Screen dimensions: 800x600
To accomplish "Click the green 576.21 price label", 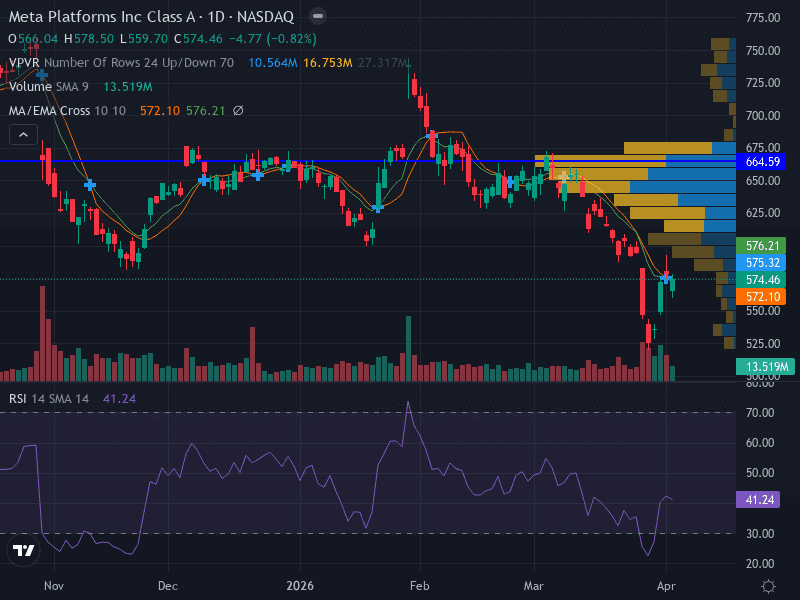I will (762, 246).
